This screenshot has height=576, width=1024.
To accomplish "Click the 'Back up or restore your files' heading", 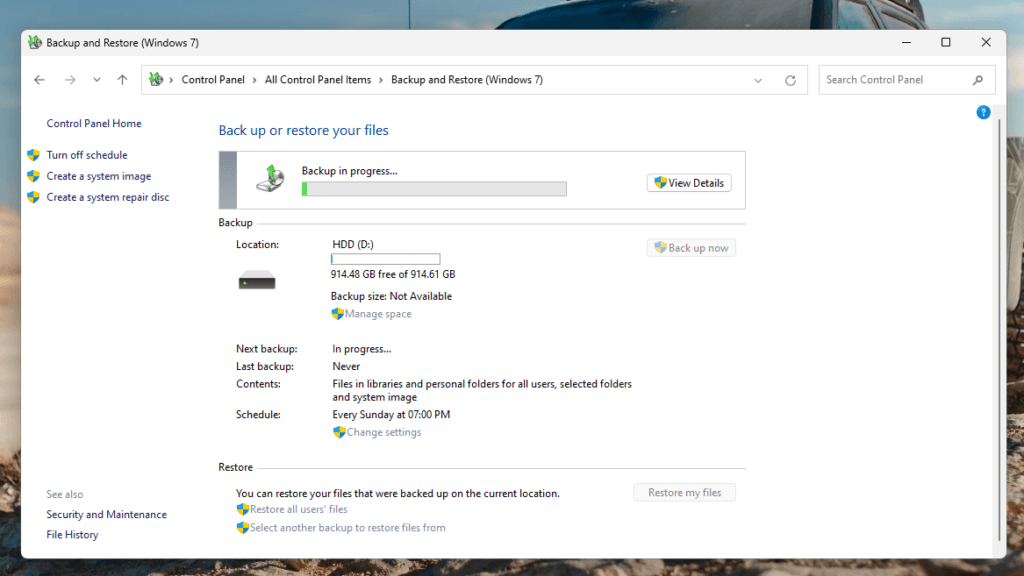I will click(303, 130).
